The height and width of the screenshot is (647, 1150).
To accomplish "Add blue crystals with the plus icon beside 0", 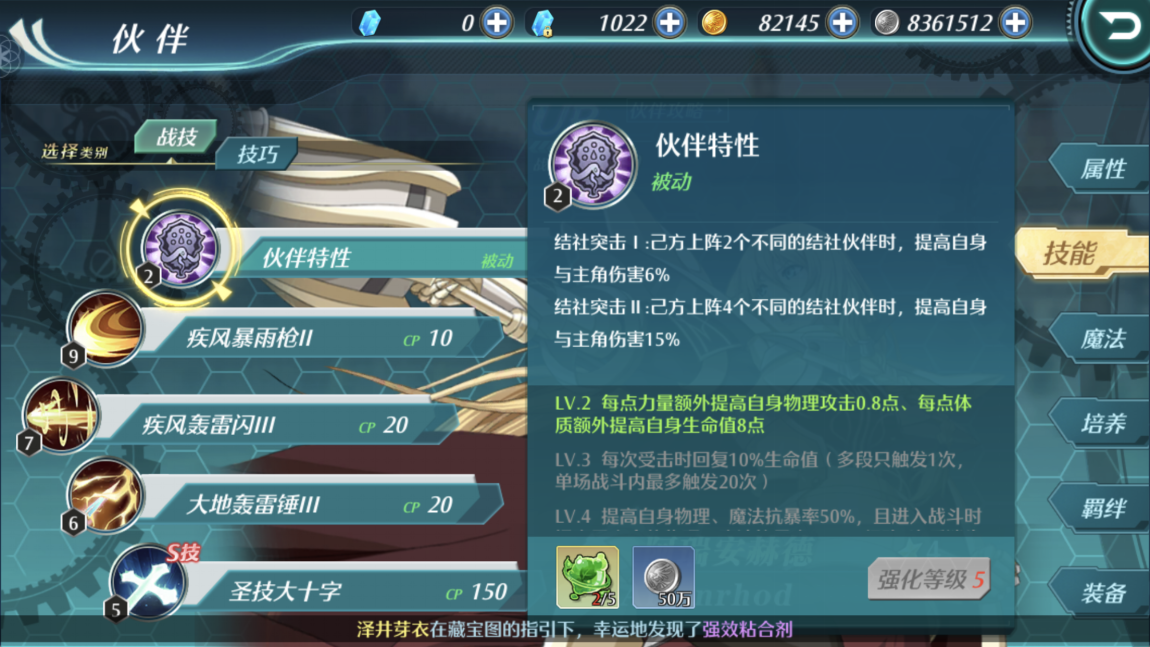I will point(497,23).
